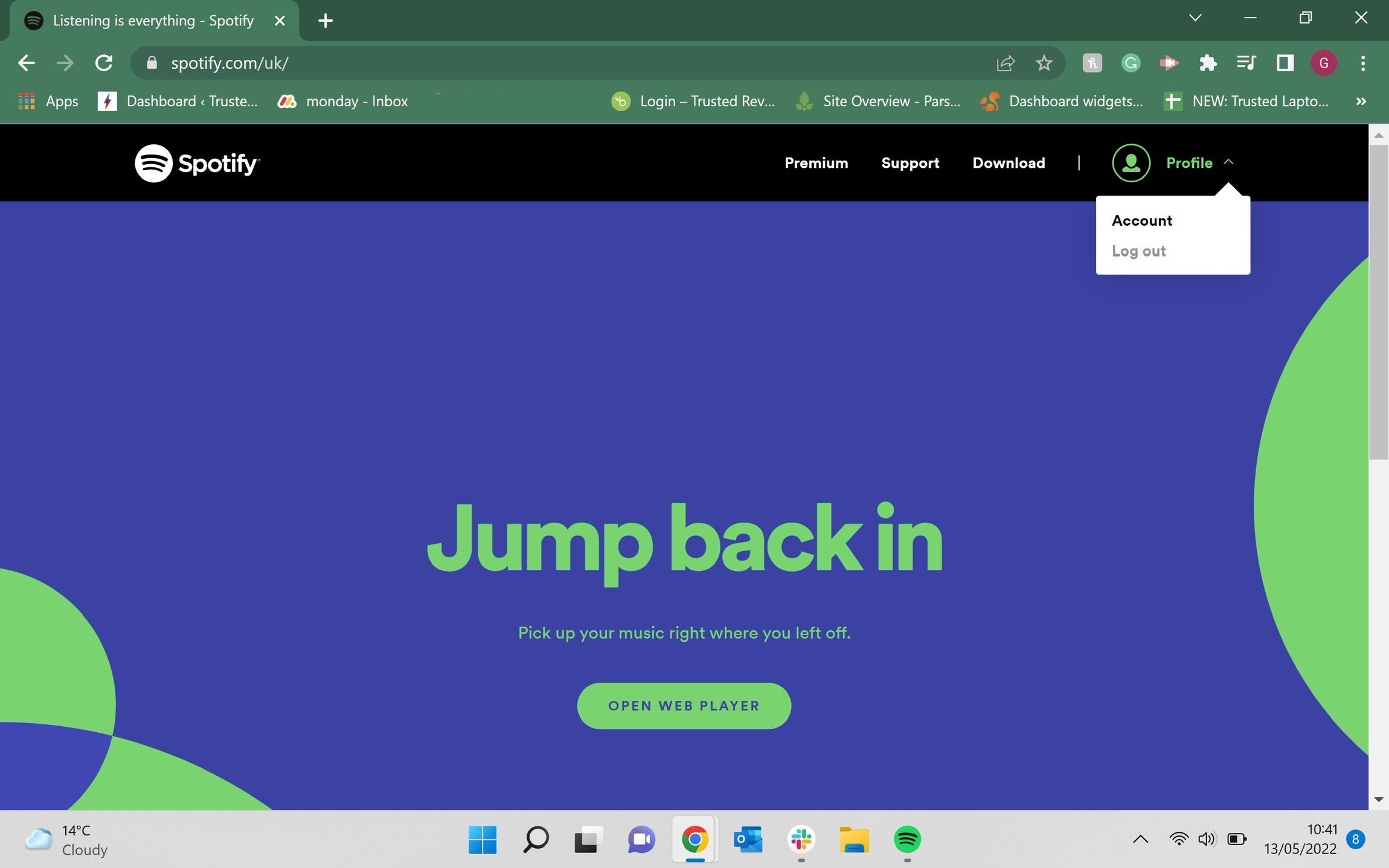Open the Chrome profile G avatar
The width and height of the screenshot is (1389, 868).
[x=1324, y=63]
